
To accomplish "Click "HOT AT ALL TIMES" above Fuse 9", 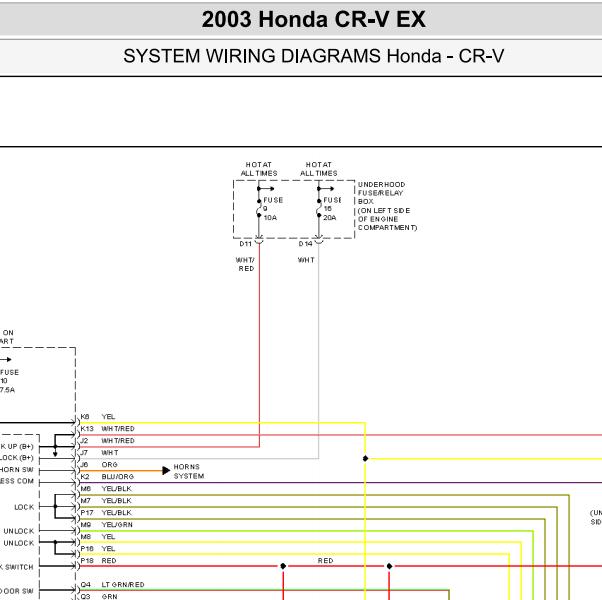I will click(x=259, y=169).
